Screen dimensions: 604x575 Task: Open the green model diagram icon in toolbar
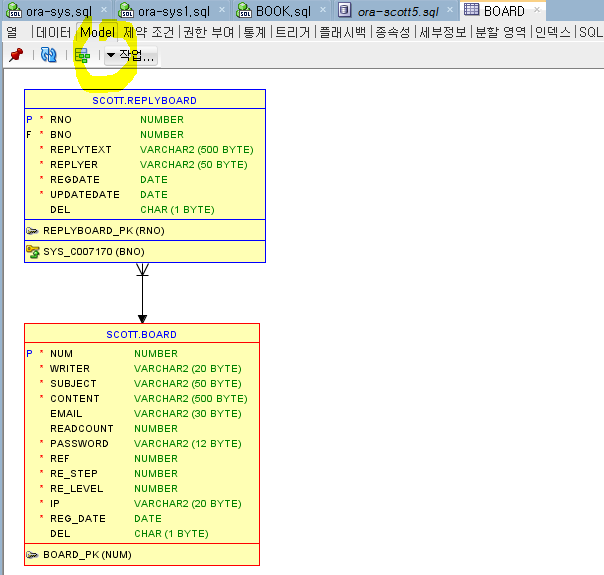82,56
